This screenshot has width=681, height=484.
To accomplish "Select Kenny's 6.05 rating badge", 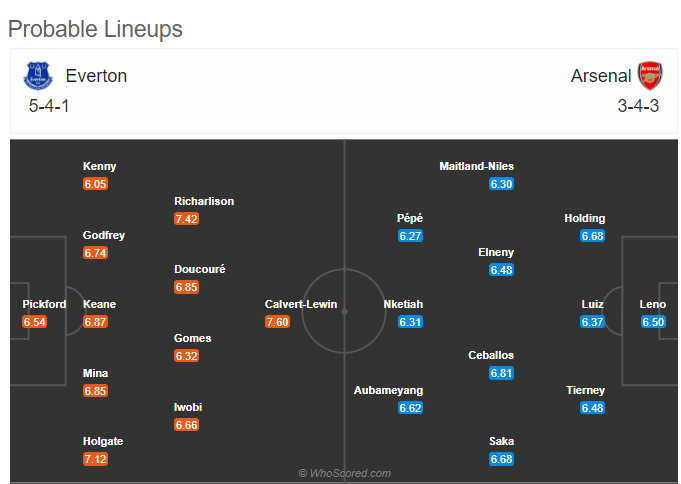I will pyautogui.click(x=96, y=184).
